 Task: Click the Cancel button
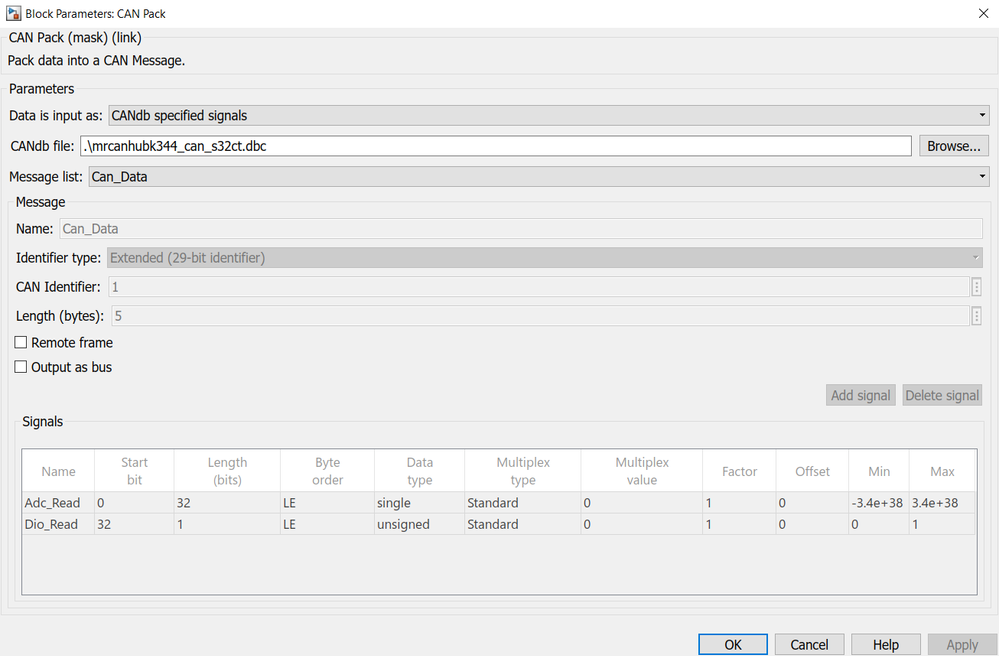[x=810, y=645]
